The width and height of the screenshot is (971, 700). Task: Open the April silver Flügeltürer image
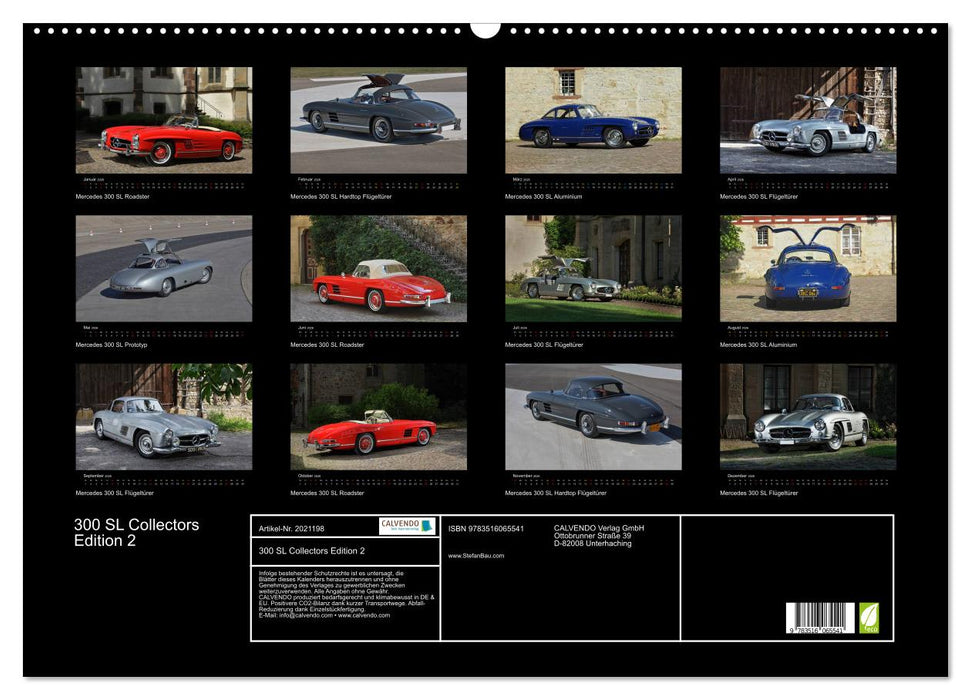(x=805, y=120)
